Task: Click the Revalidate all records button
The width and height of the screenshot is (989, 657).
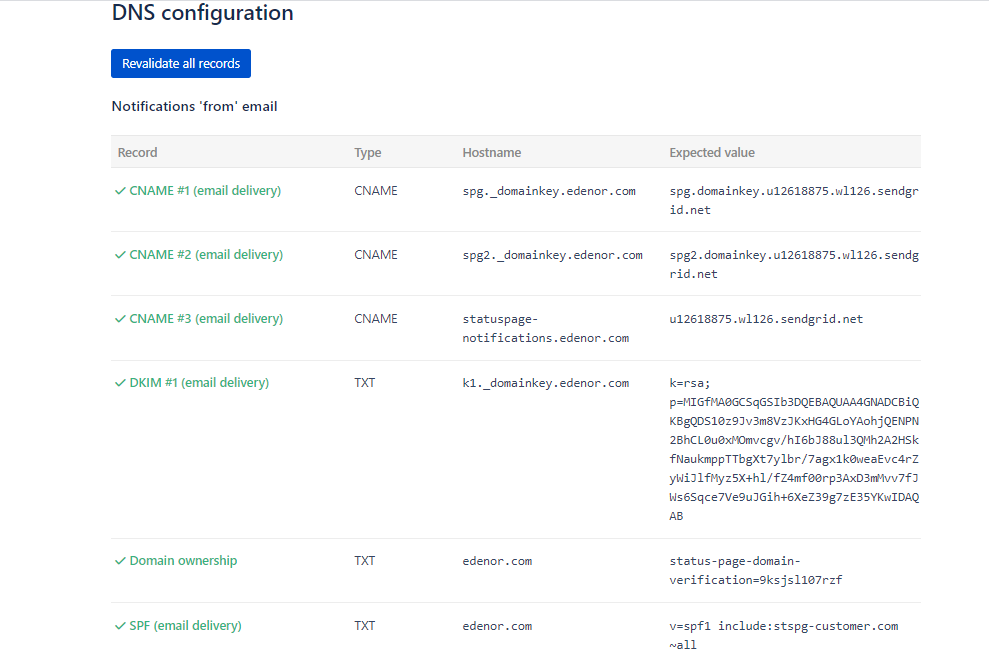Action: tap(180, 63)
